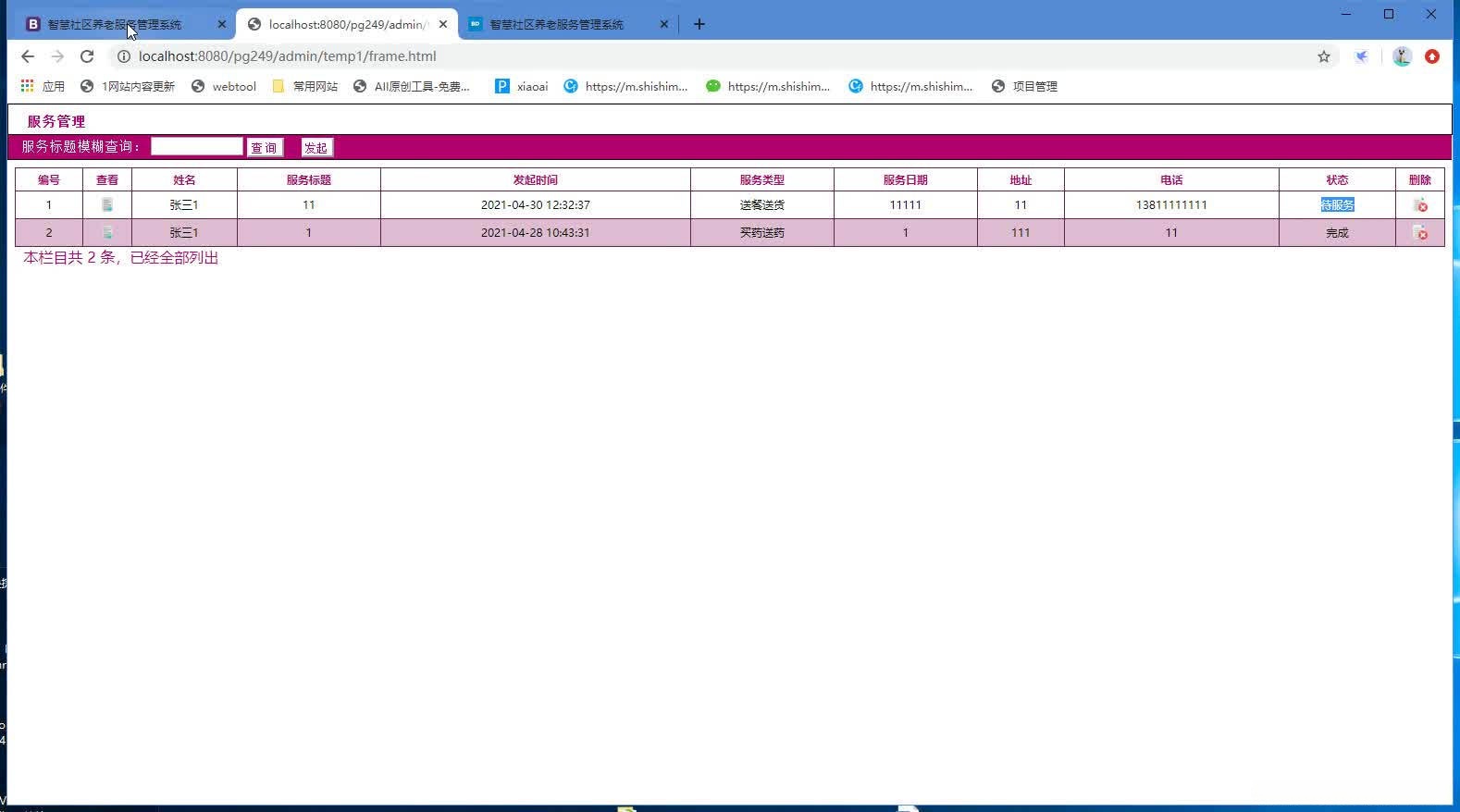Click the 姓名 column header

[184, 179]
